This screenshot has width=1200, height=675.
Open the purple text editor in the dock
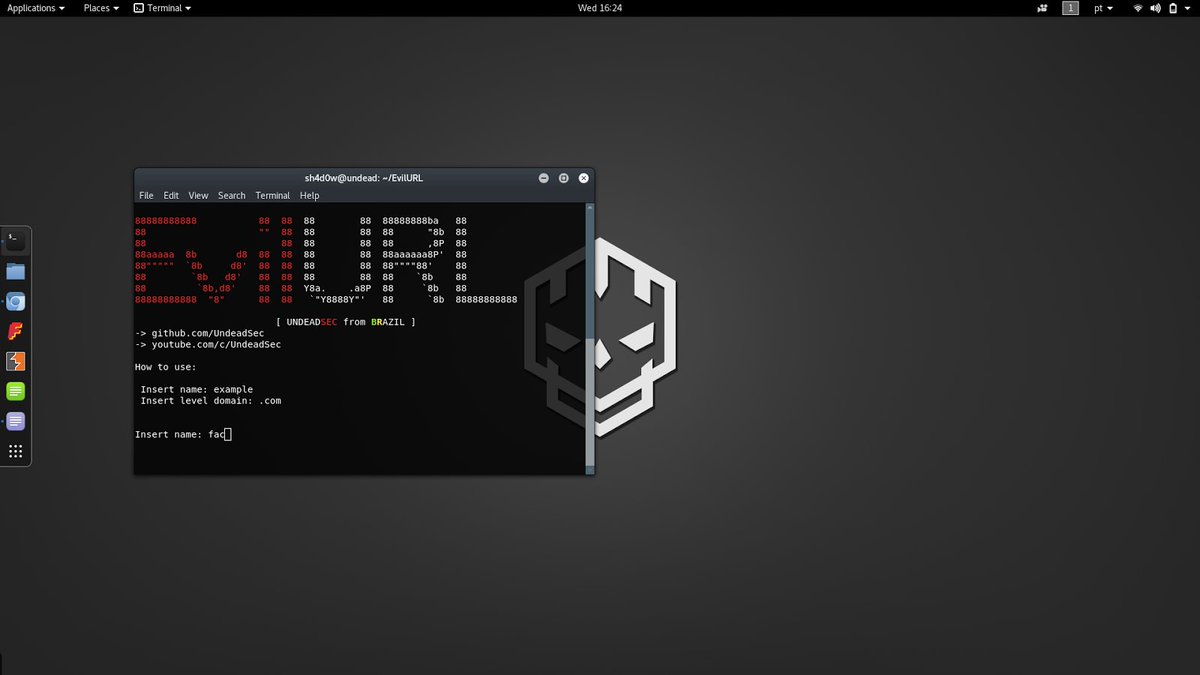coord(15,421)
